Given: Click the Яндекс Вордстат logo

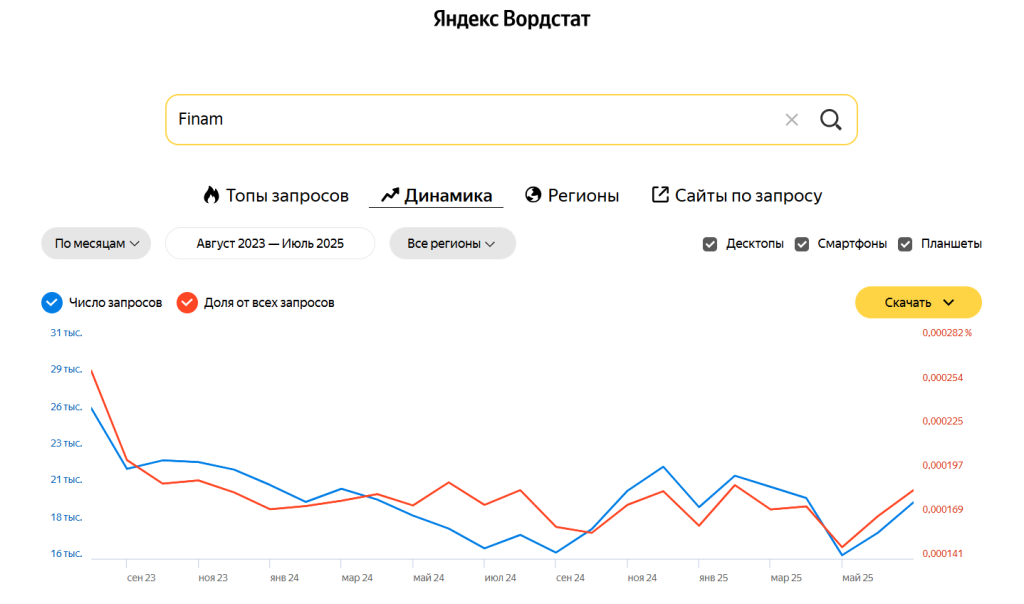Looking at the screenshot, I should (x=511, y=19).
